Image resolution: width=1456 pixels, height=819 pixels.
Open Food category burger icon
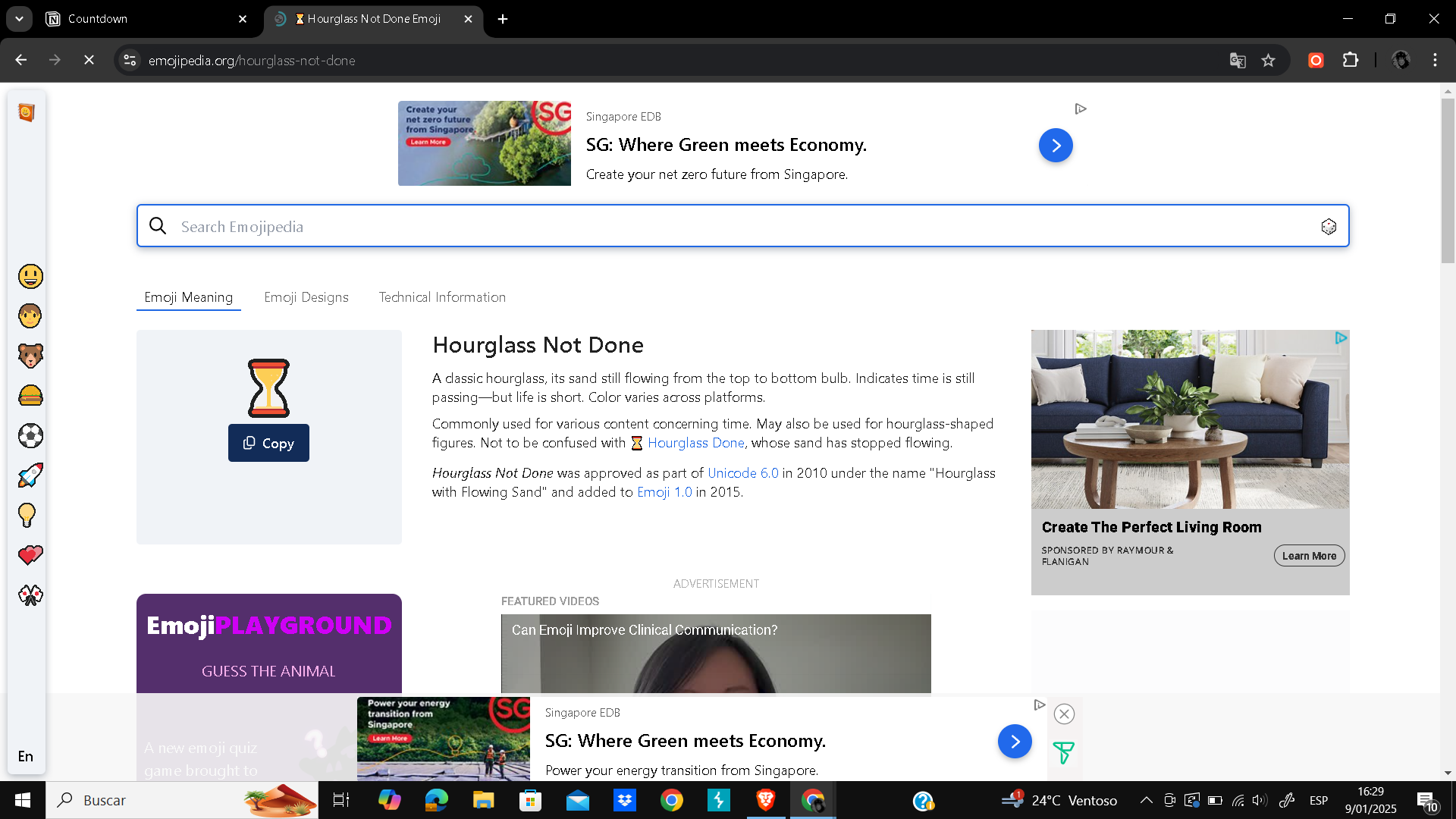pyautogui.click(x=30, y=396)
